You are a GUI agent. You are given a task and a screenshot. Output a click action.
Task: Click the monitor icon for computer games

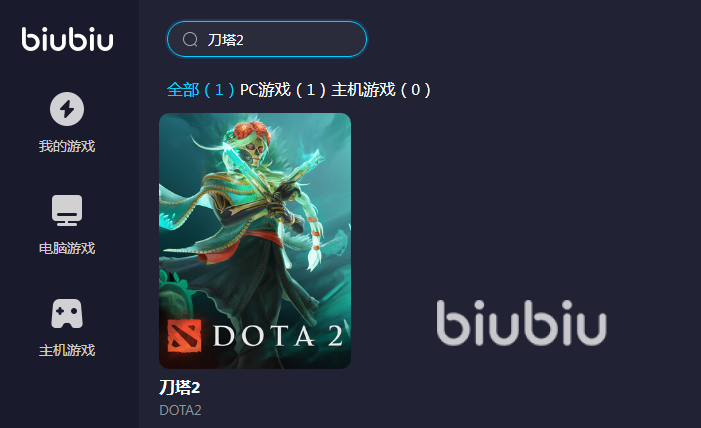click(67, 210)
